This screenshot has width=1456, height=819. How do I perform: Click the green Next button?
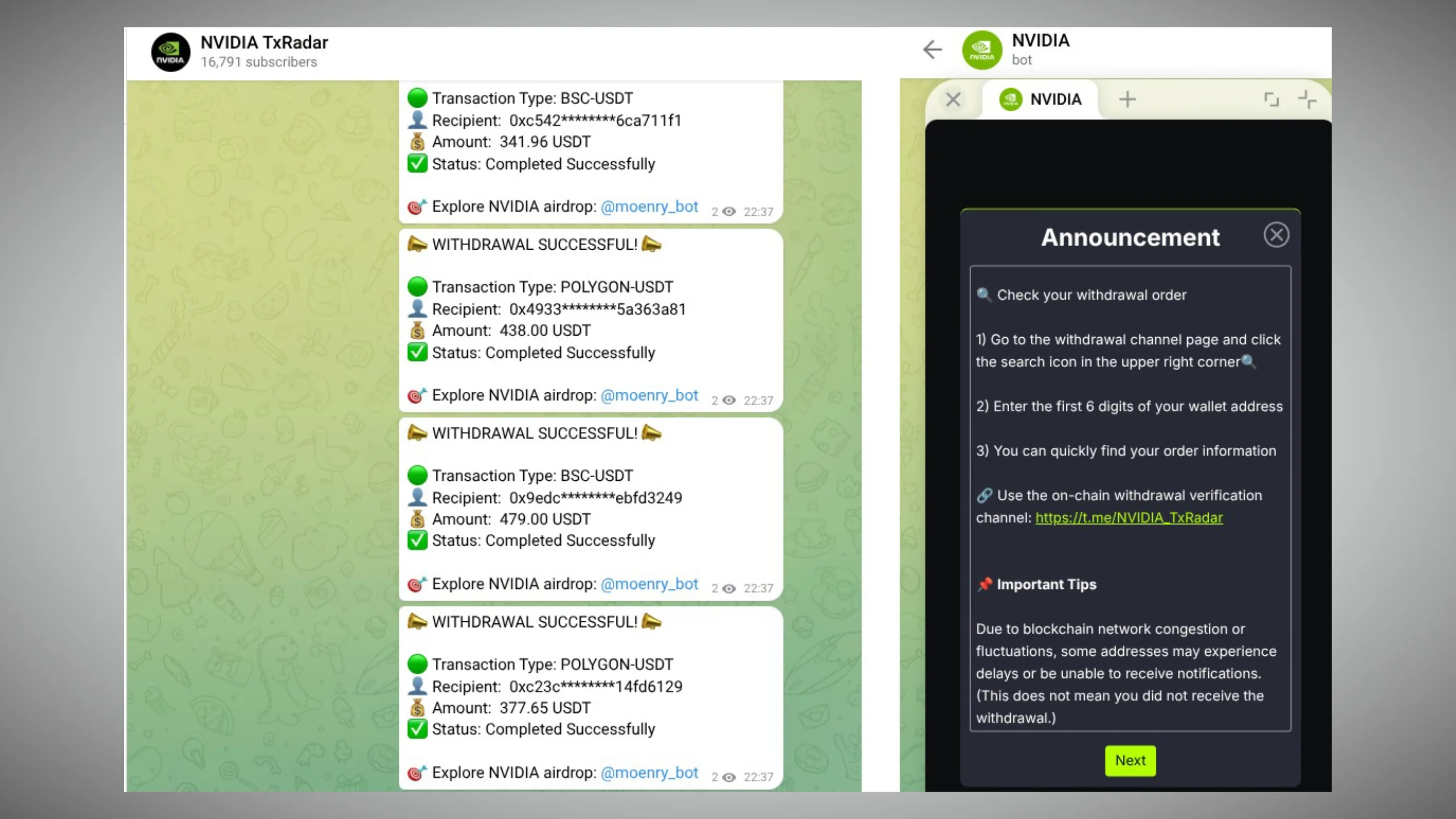pyautogui.click(x=1130, y=760)
